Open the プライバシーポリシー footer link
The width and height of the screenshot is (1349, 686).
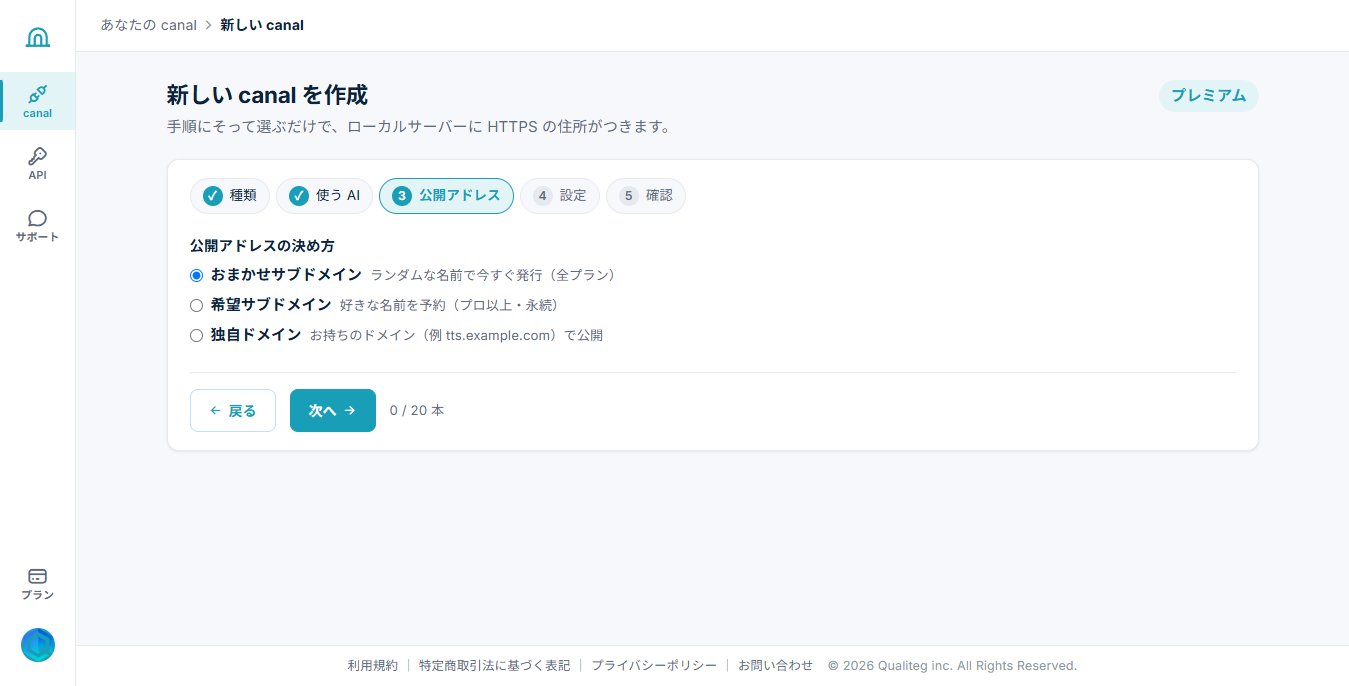point(654,665)
